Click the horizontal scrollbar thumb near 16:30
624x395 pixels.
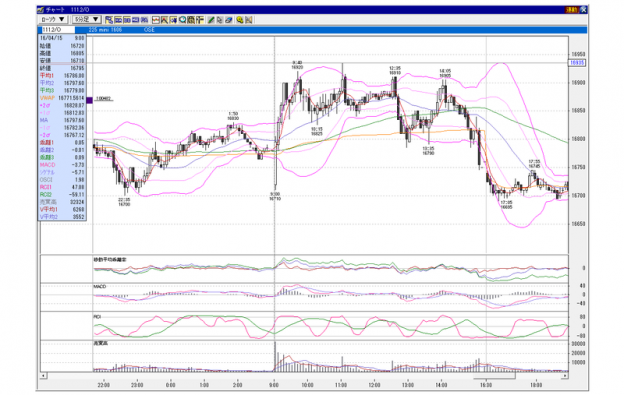(x=494, y=376)
